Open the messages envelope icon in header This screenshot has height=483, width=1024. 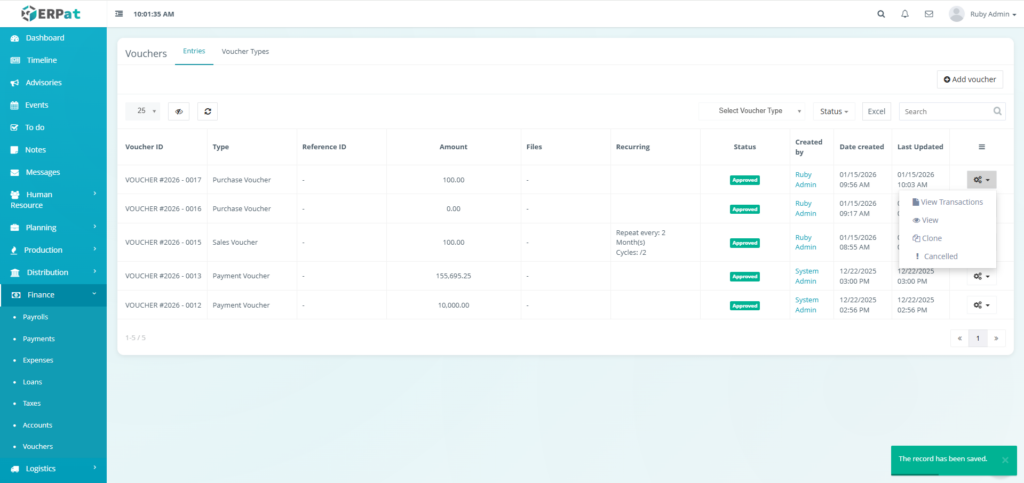(929, 14)
